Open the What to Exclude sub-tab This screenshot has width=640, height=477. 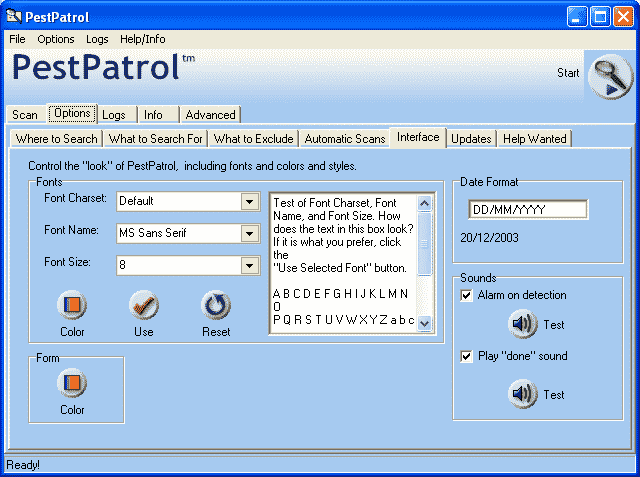click(x=253, y=139)
